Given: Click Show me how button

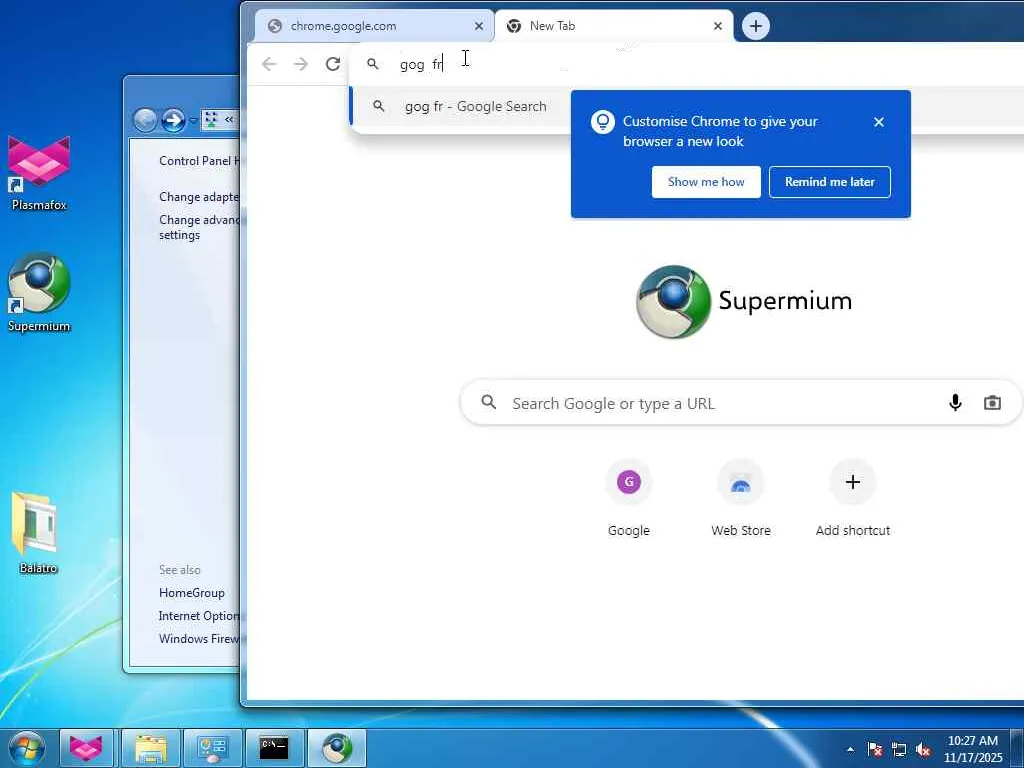Looking at the screenshot, I should pos(706,182).
